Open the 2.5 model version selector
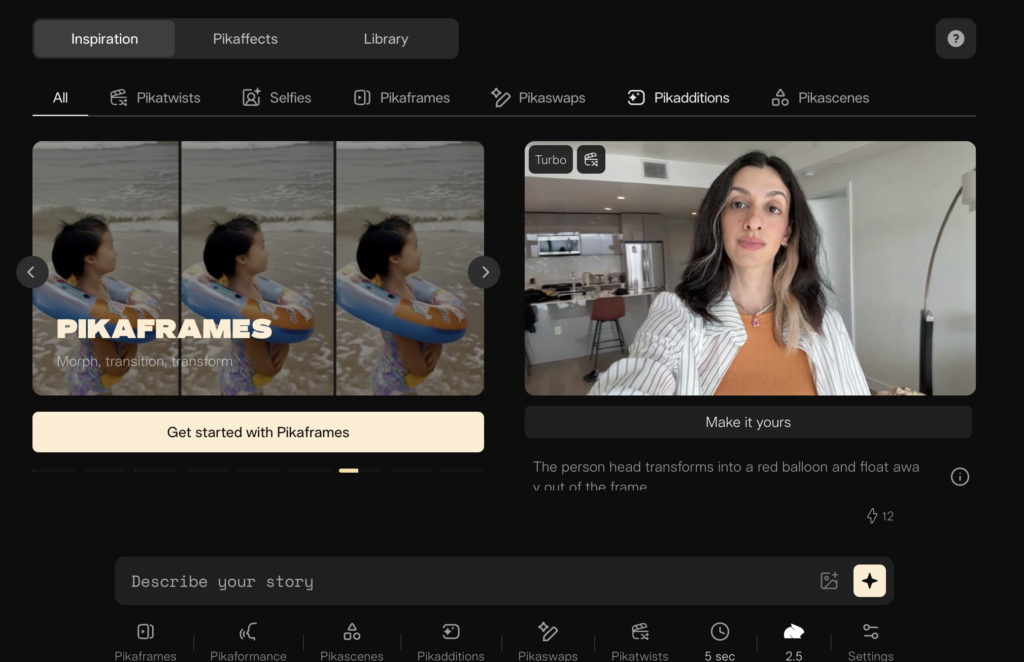 click(793, 640)
